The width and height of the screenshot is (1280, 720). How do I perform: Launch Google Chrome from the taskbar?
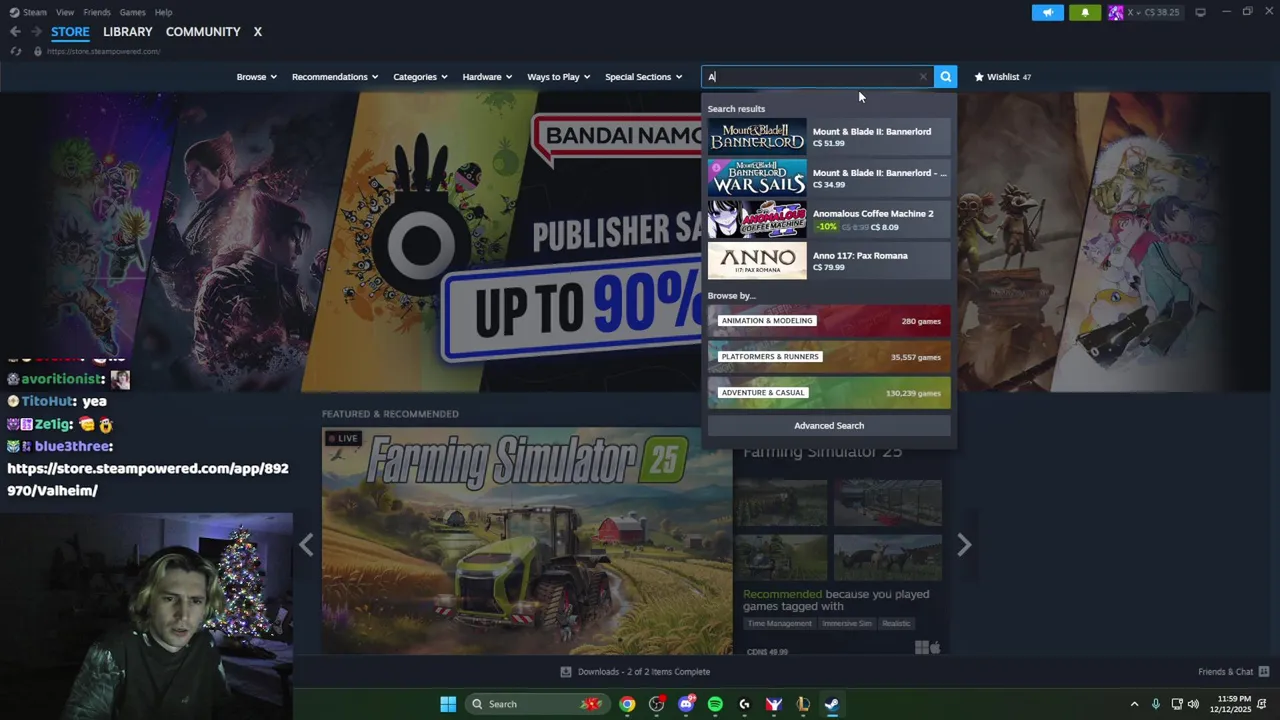click(627, 704)
